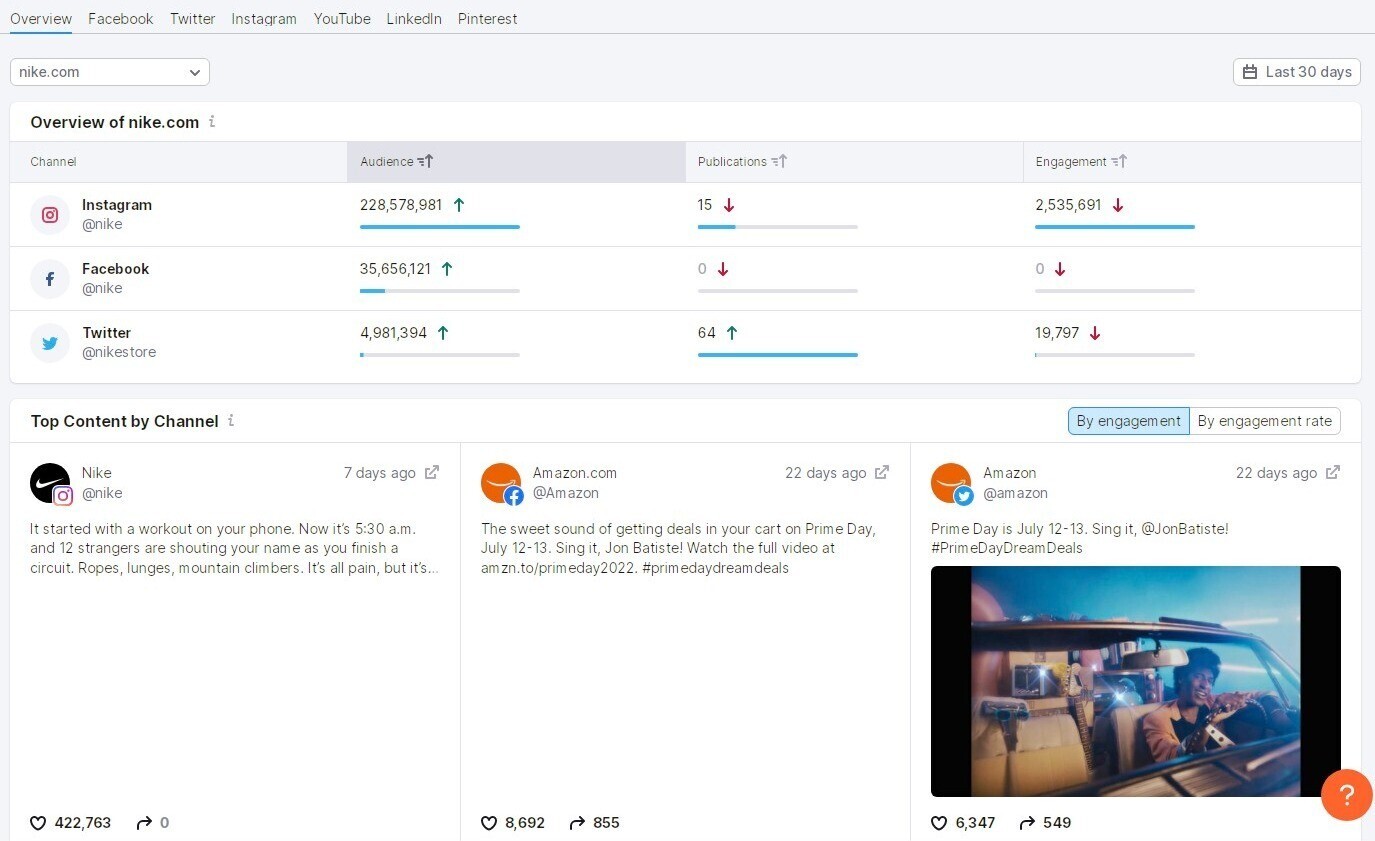This screenshot has height=841, width=1375.
Task: Switch to the Facebook tab
Action: click(121, 19)
